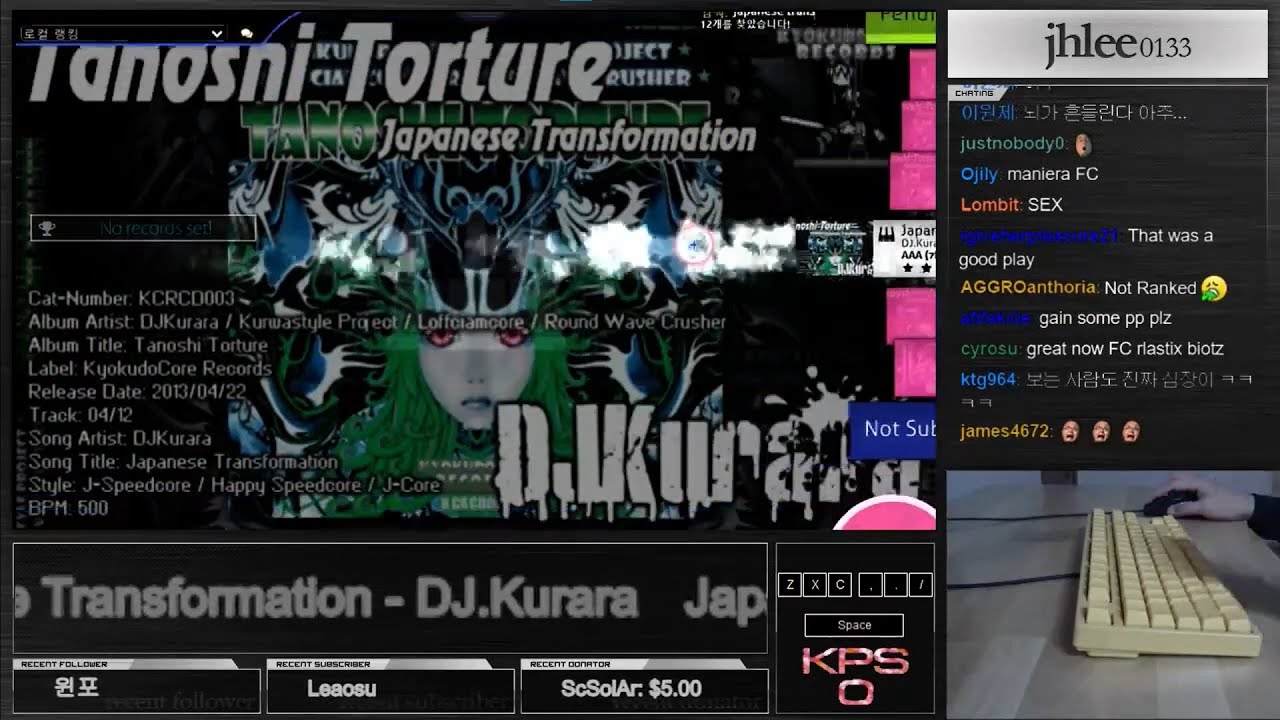Viewport: 1280px width, 720px height.
Task: Click the 'Style: J-Speedcore' info line
Action: (234, 485)
